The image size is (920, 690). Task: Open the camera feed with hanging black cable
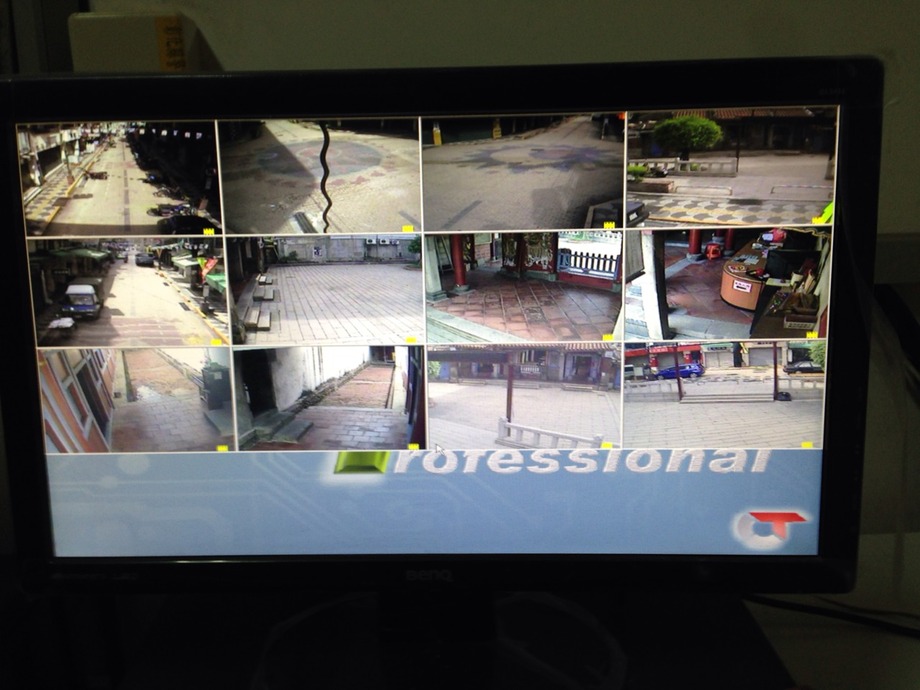click(x=320, y=175)
